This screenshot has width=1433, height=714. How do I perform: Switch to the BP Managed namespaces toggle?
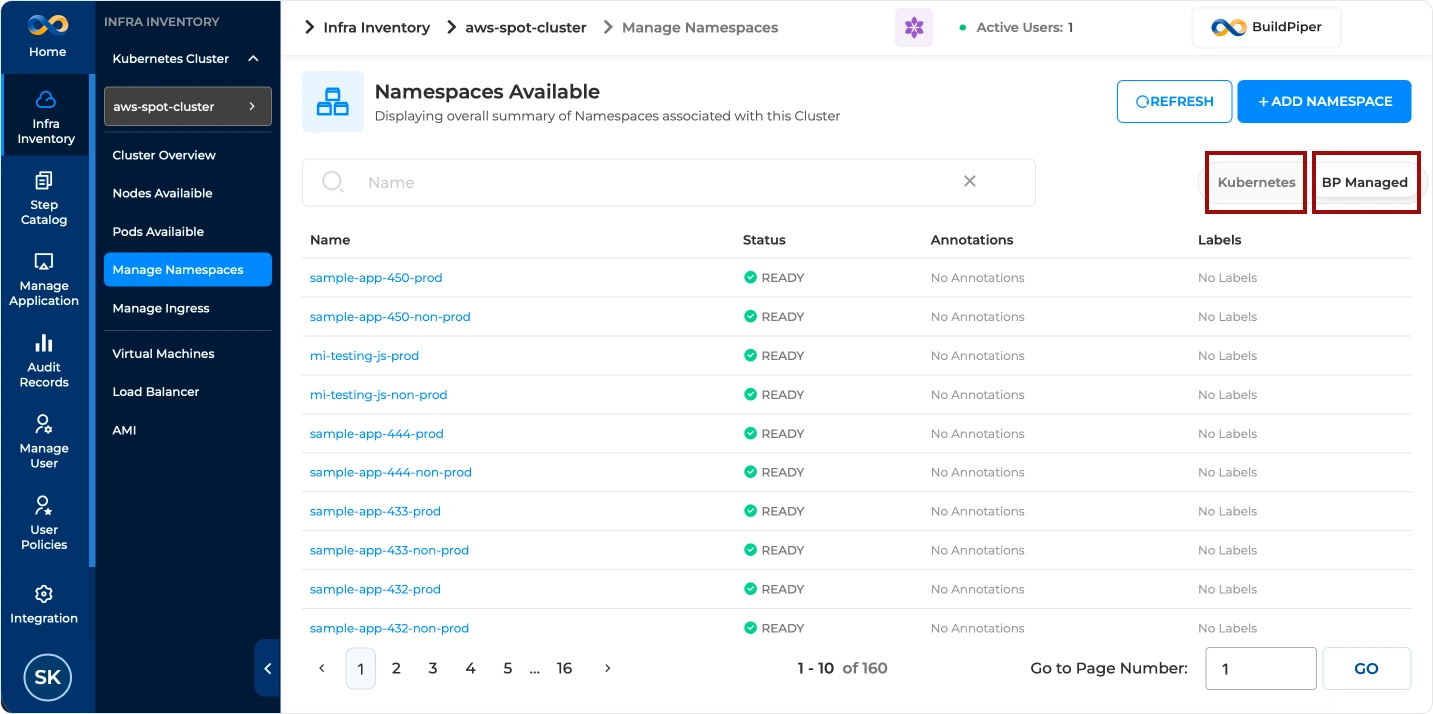click(1365, 182)
